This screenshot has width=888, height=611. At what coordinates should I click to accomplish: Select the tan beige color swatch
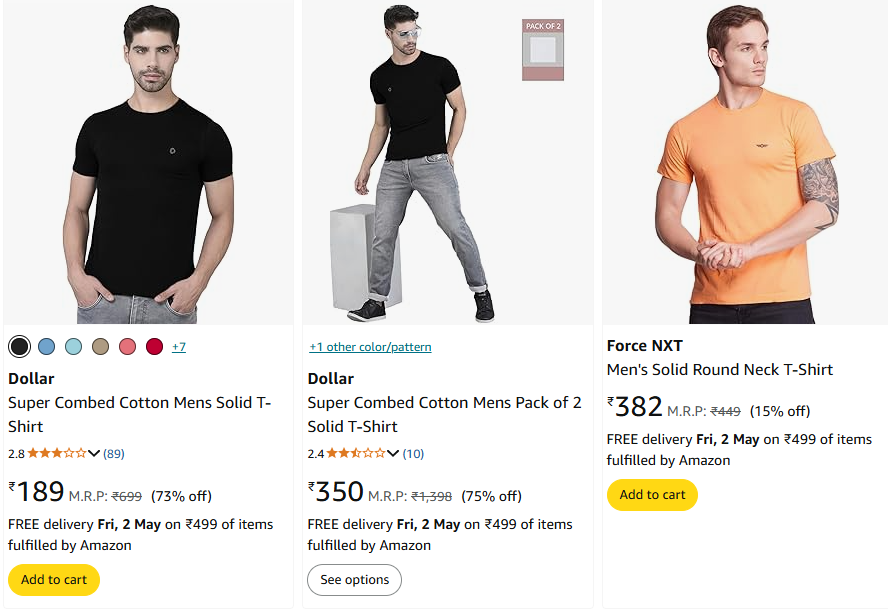(x=100, y=346)
